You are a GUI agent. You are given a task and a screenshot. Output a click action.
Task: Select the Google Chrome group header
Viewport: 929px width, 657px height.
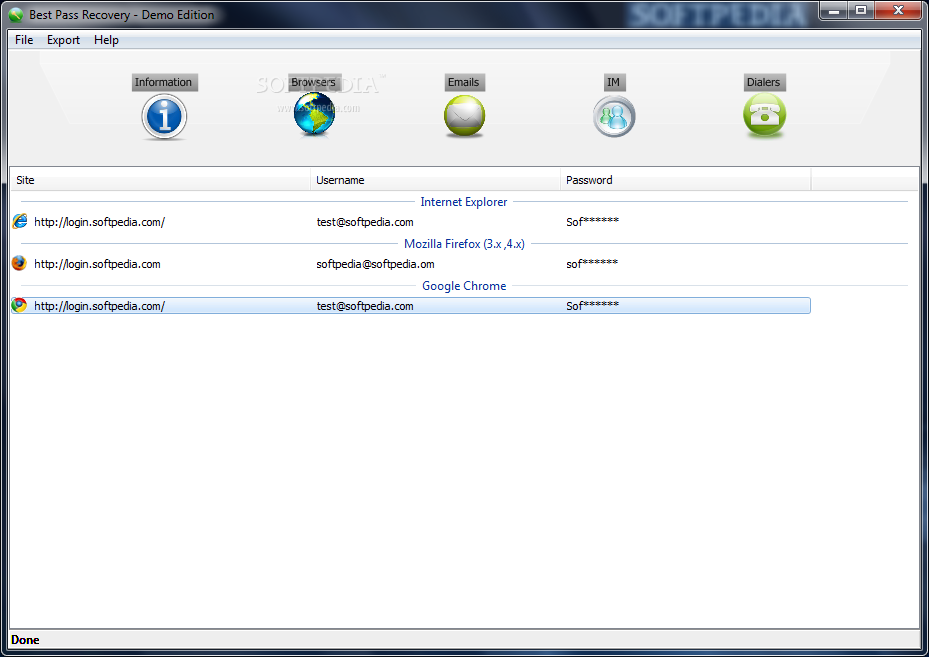pos(464,286)
